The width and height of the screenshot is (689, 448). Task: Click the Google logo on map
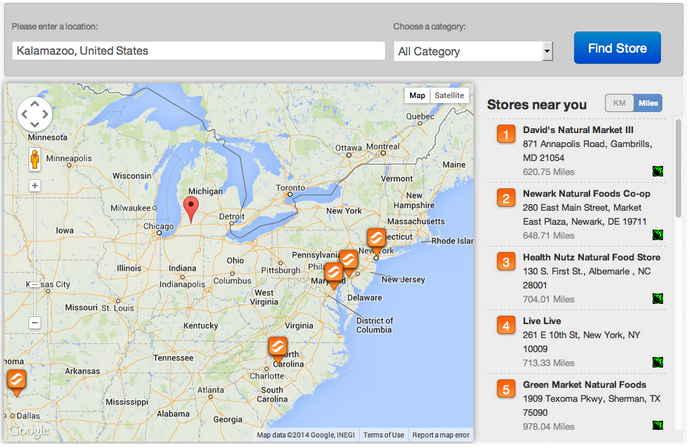coord(29,430)
